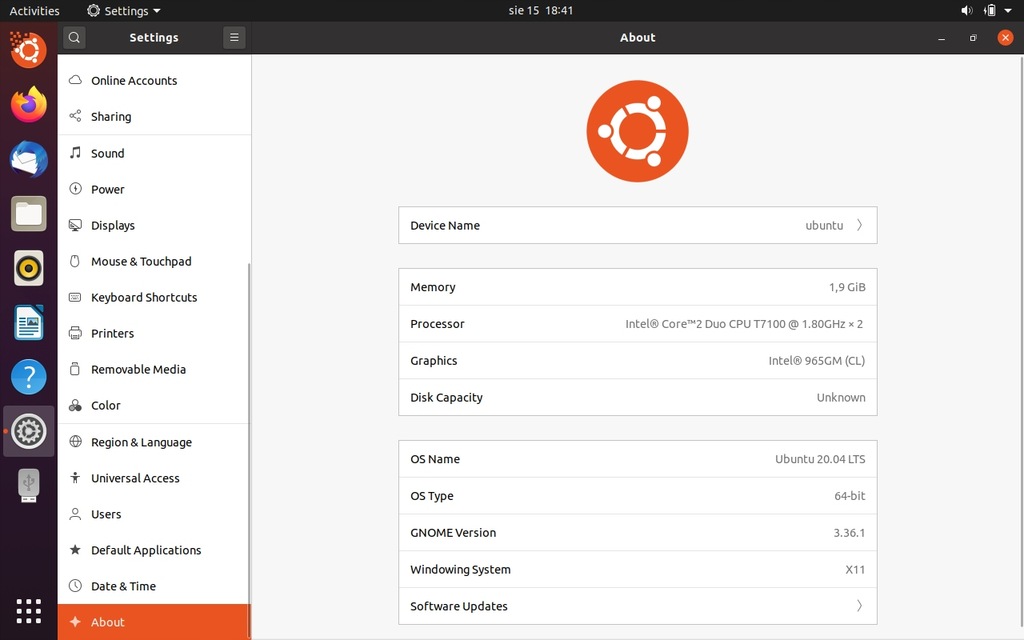Image resolution: width=1024 pixels, height=640 pixels.
Task: Open the system menu arrow in top bar
Action: click(x=1008, y=10)
